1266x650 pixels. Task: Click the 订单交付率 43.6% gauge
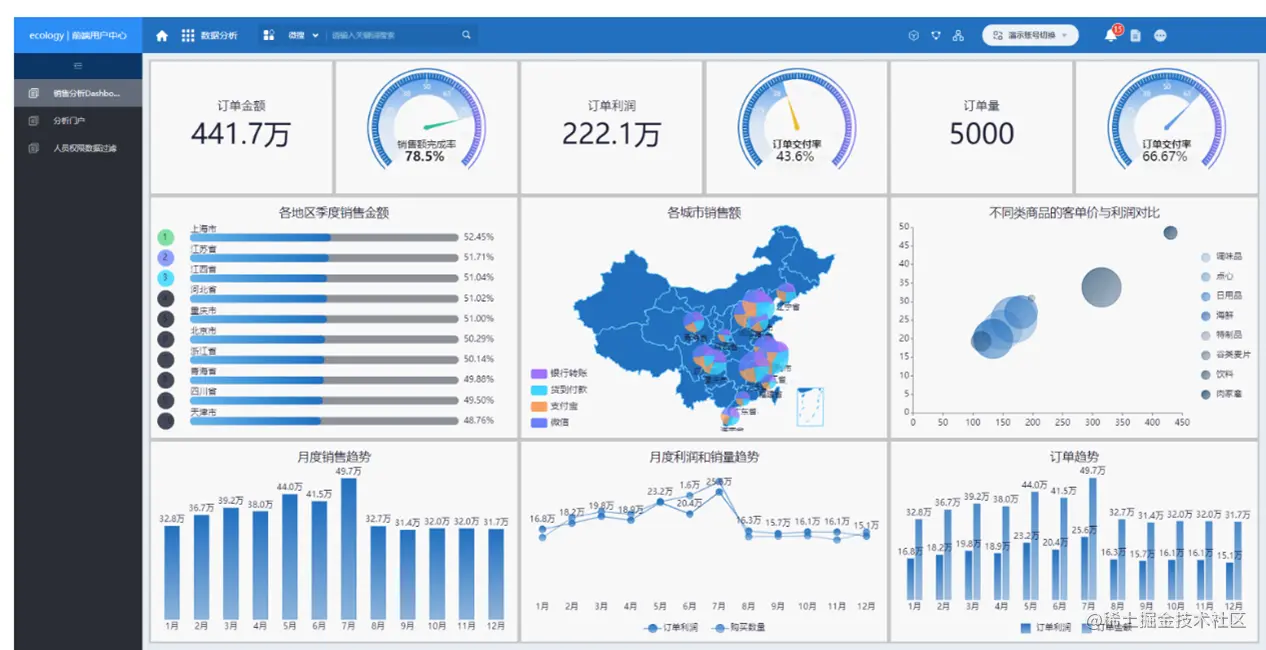coord(796,117)
